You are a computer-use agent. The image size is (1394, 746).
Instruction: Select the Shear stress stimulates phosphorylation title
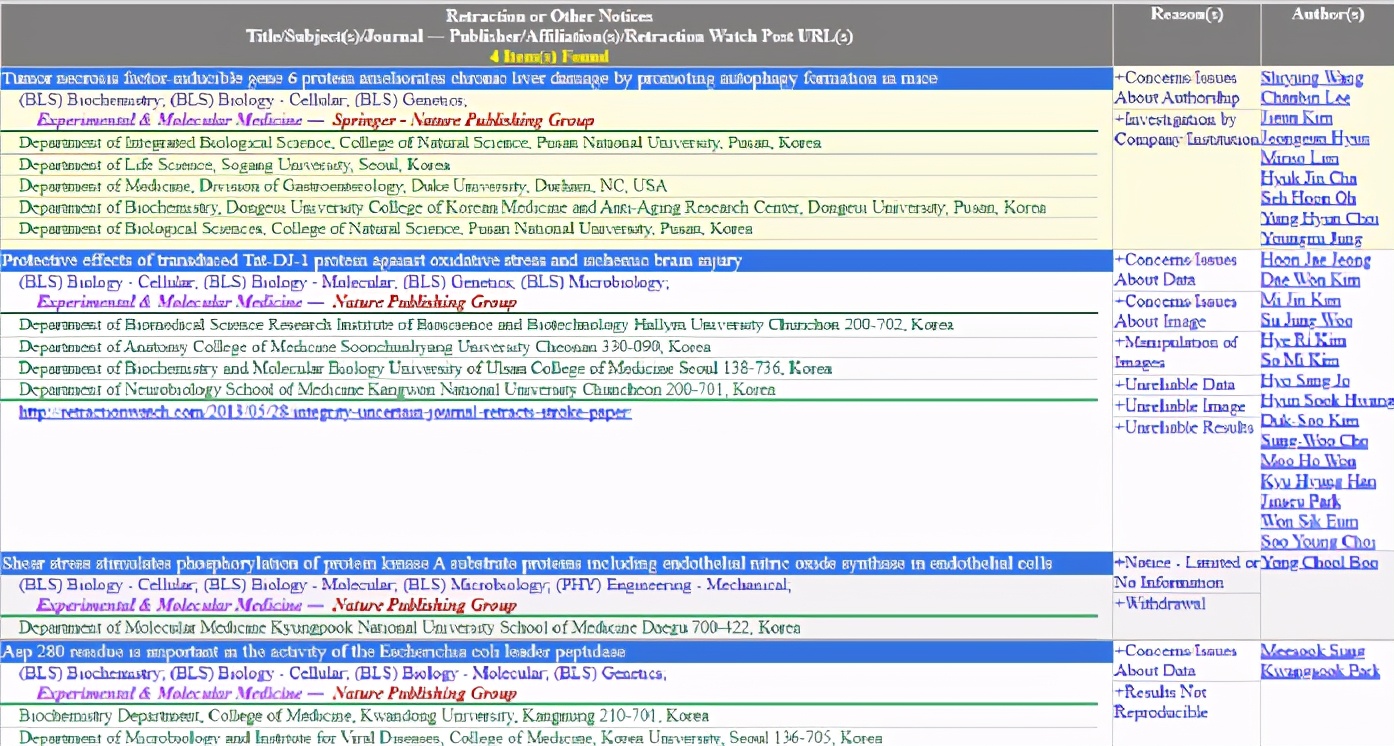[527, 563]
